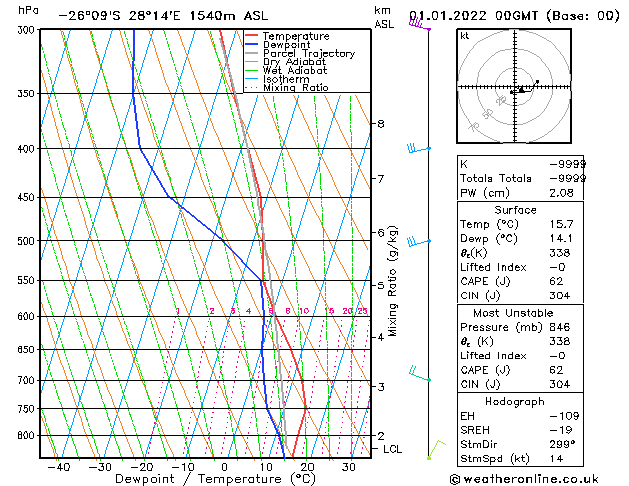Click the '©weatheronline.co.uk' credit
Viewport: 629px width, 486px height.
pos(523,479)
